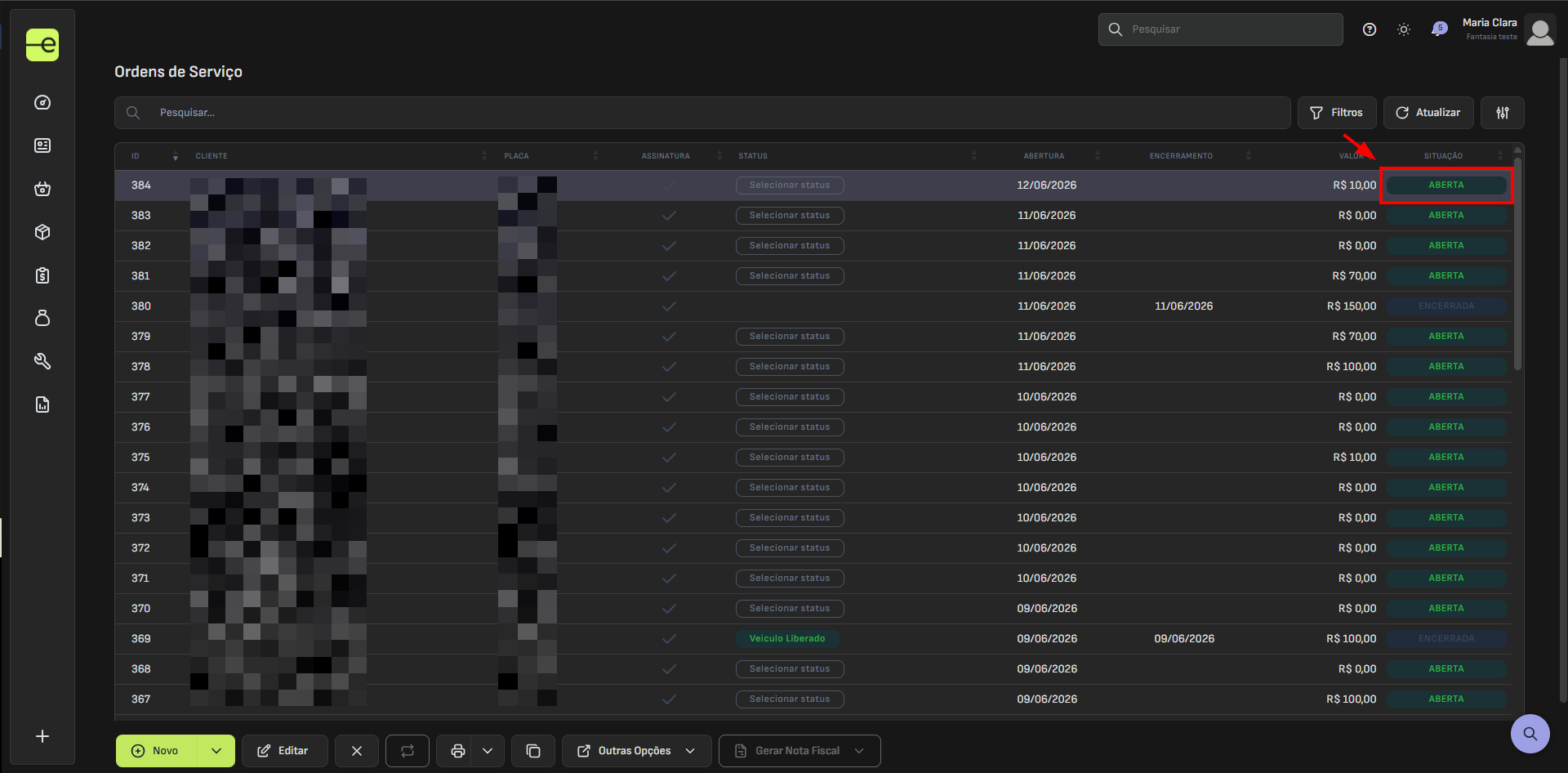This screenshot has width=1568, height=773.
Task: Click signature checkmark for order 369
Action: pos(669,639)
